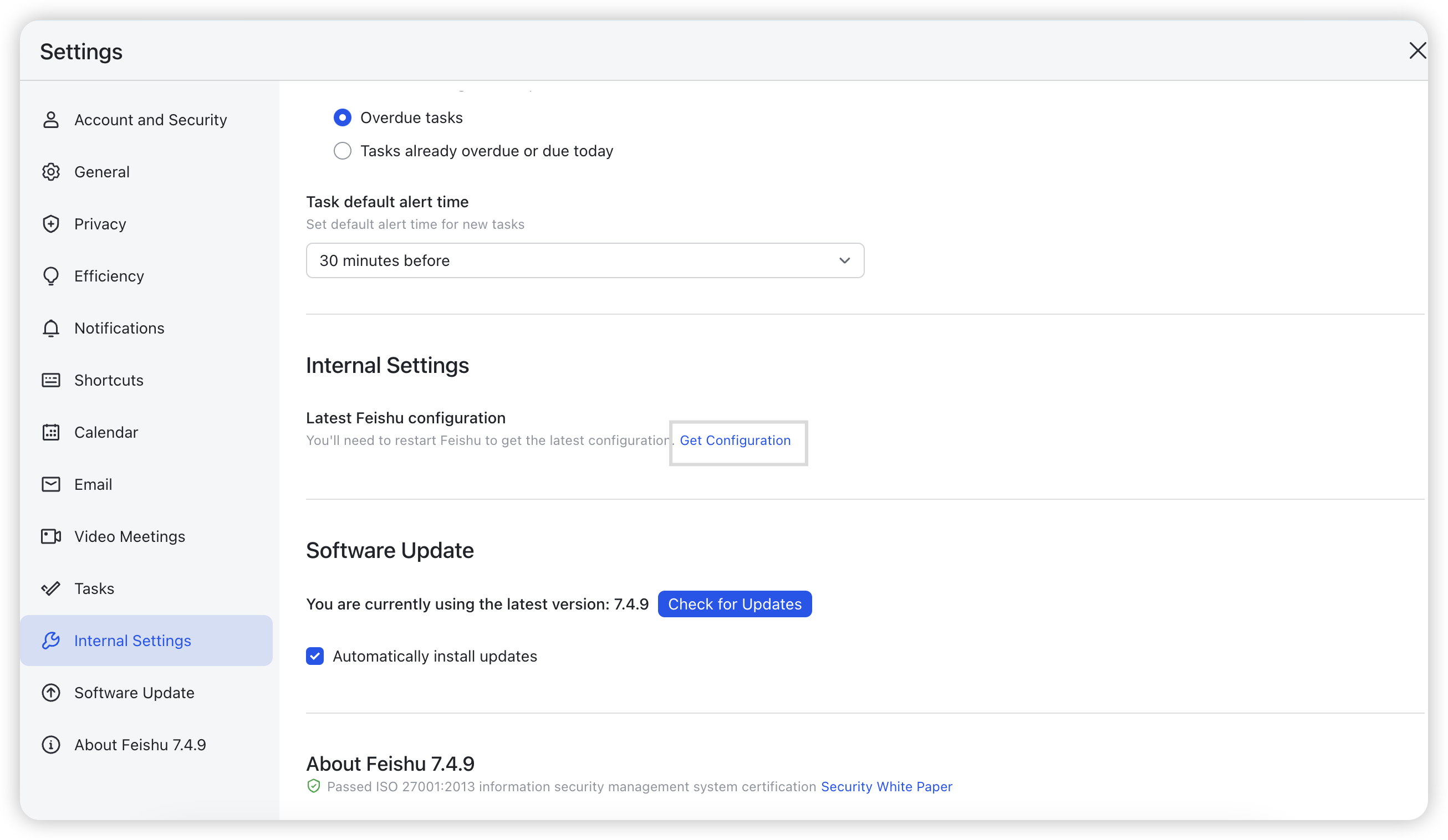Open the Security White Paper link
This screenshot has width=1448, height=840.
coord(886,787)
